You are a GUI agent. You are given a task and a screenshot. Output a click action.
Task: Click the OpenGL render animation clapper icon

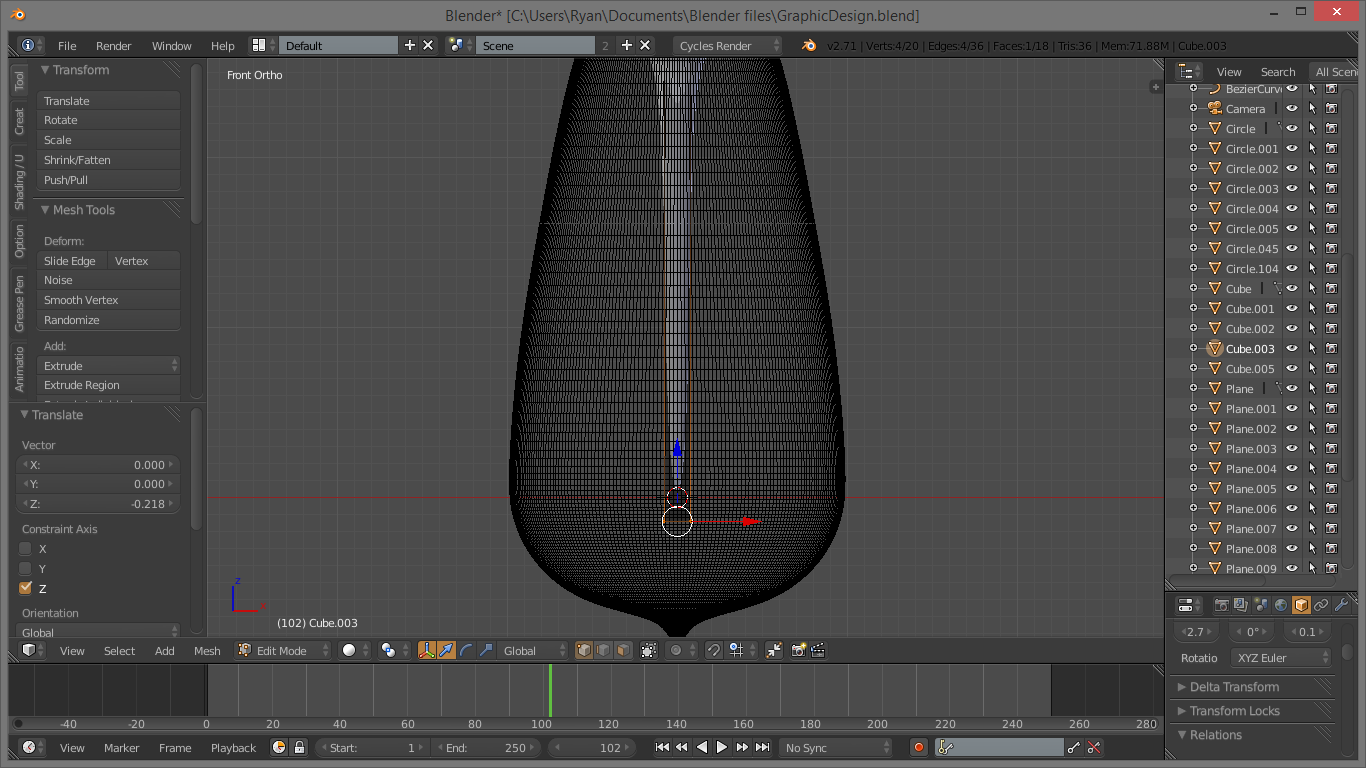817,650
